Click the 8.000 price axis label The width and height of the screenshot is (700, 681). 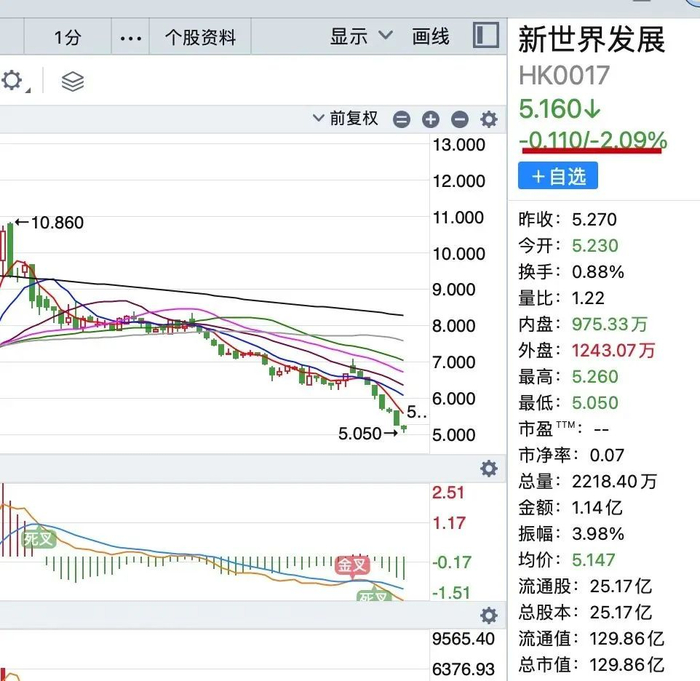click(x=454, y=326)
